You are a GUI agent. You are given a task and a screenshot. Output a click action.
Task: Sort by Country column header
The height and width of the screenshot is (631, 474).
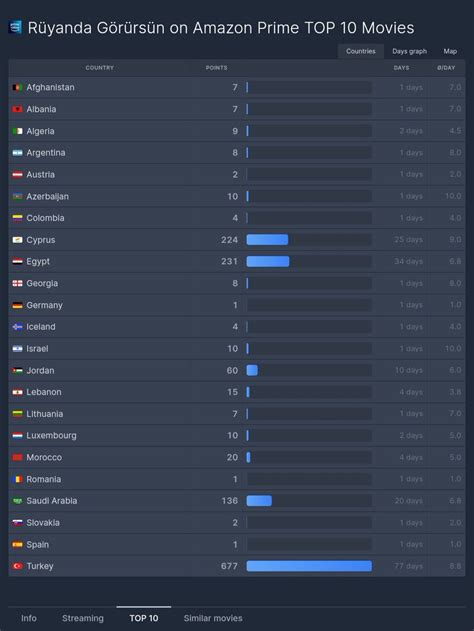99,68
